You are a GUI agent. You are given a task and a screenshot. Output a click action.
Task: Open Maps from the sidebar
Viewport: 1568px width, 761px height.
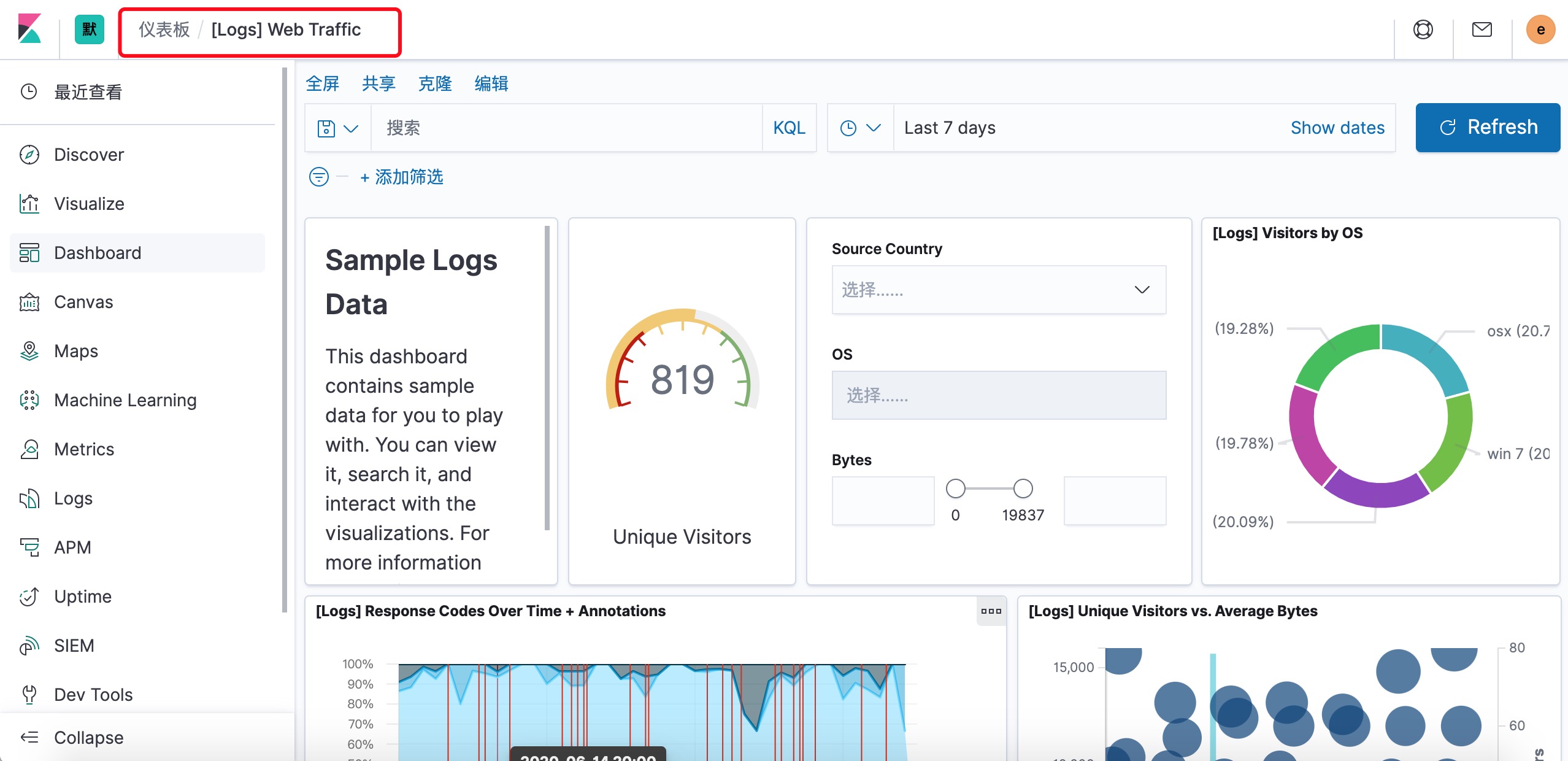click(76, 351)
